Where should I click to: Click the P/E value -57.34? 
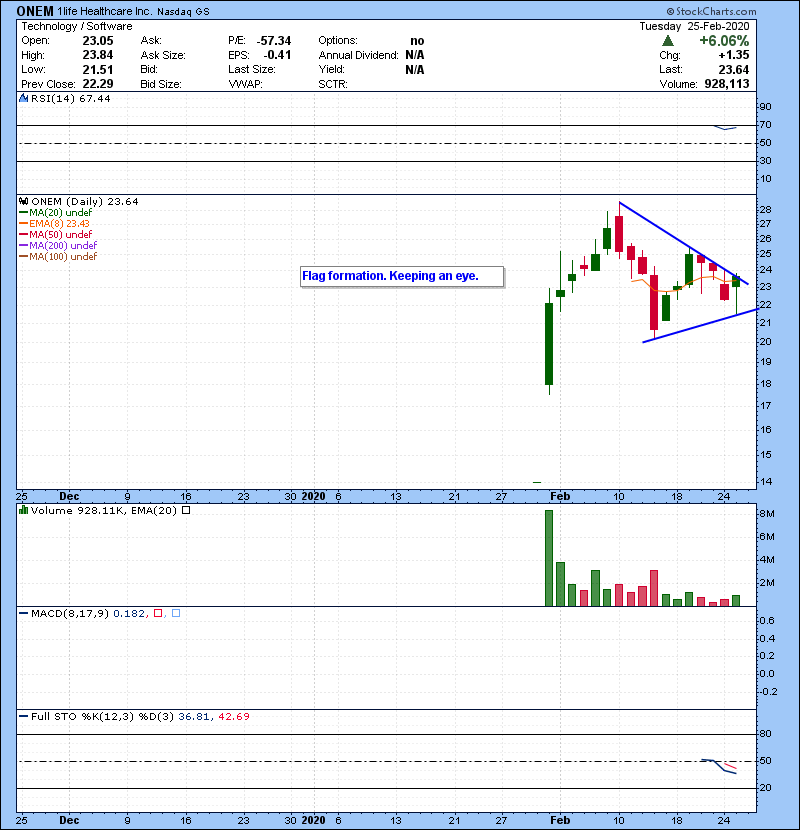[x=274, y=41]
